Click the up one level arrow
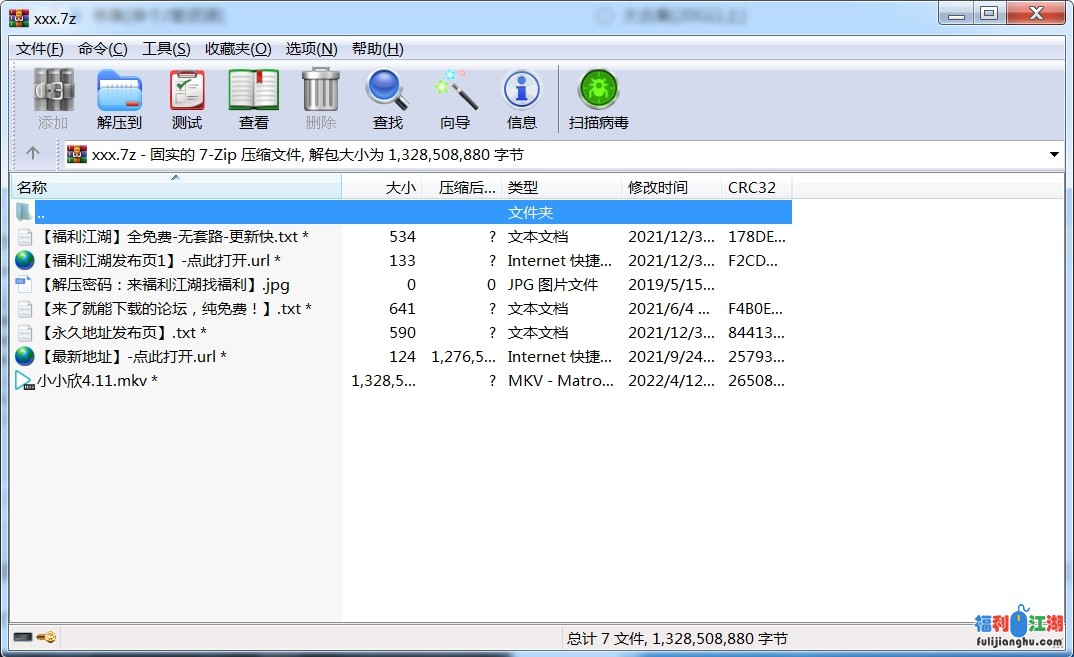 click(33, 154)
